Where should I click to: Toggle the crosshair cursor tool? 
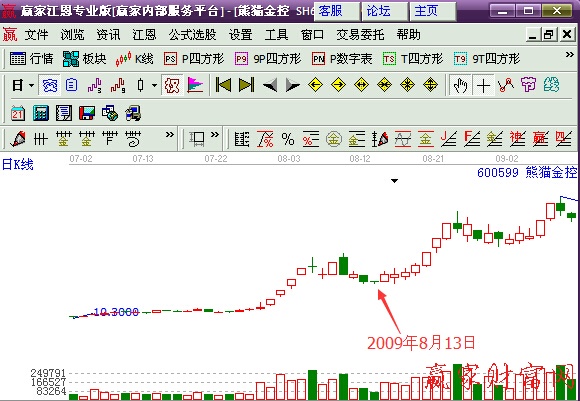pyautogui.click(x=483, y=85)
